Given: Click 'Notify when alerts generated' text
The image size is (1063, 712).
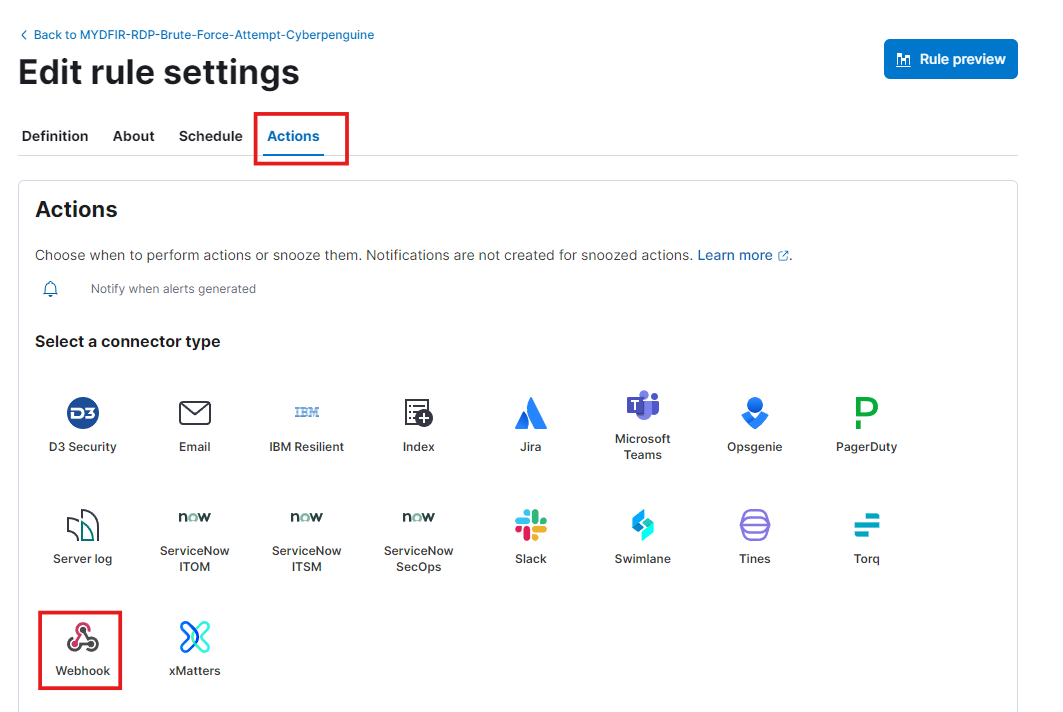Looking at the screenshot, I should (x=174, y=289).
